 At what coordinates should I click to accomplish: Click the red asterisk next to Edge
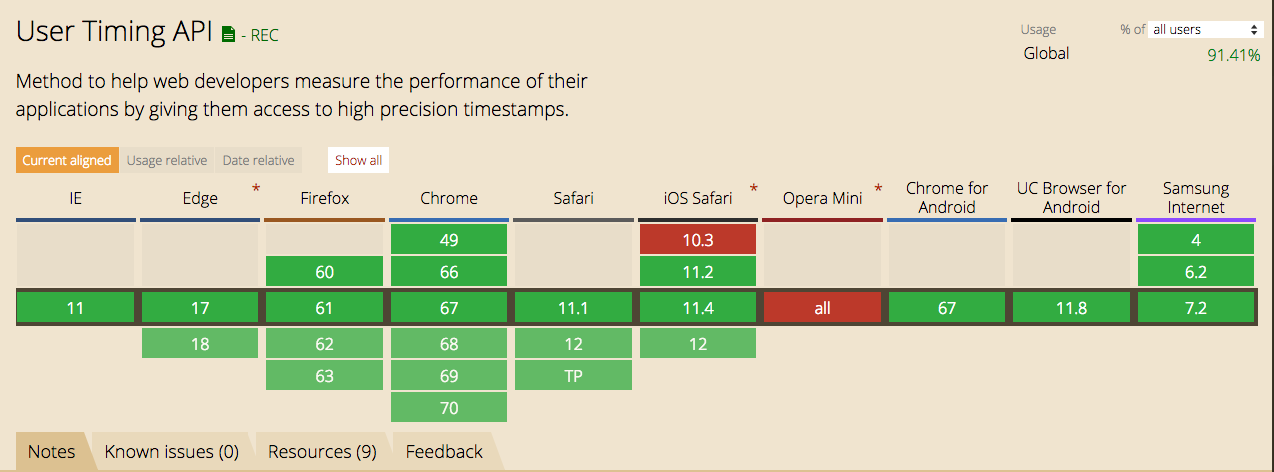click(256, 188)
